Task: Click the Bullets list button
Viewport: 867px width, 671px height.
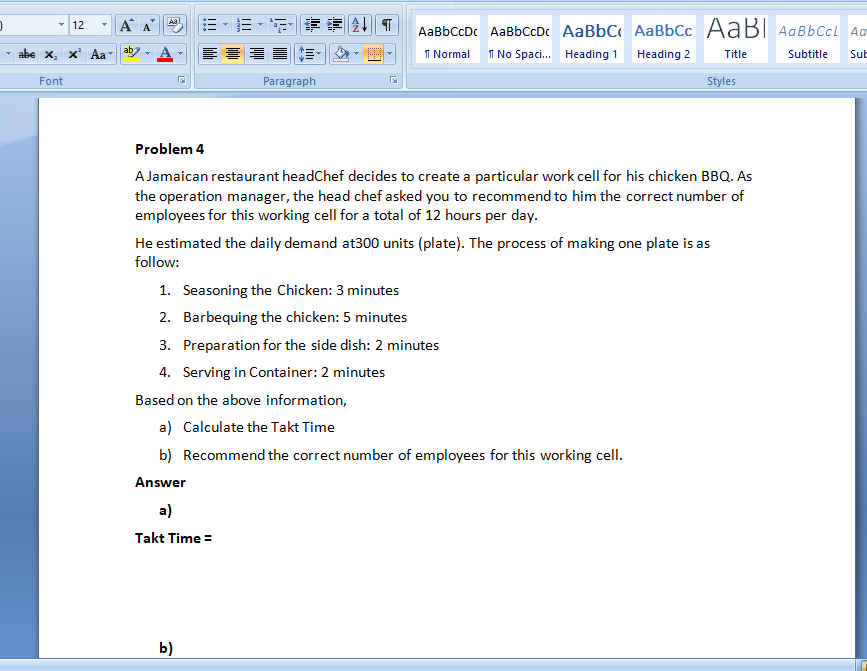Action: pyautogui.click(x=210, y=25)
